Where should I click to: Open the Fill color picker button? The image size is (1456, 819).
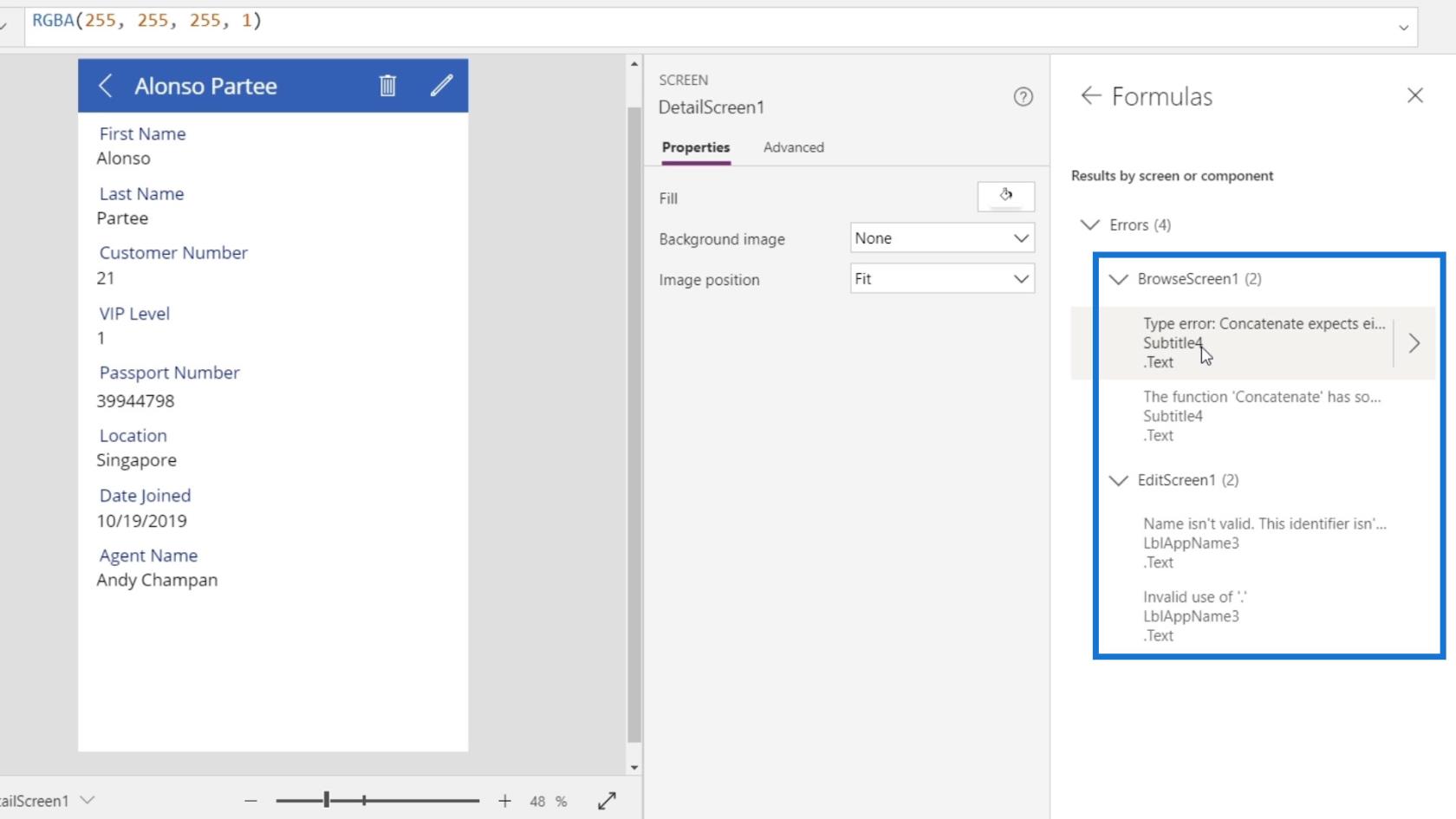(1005, 197)
